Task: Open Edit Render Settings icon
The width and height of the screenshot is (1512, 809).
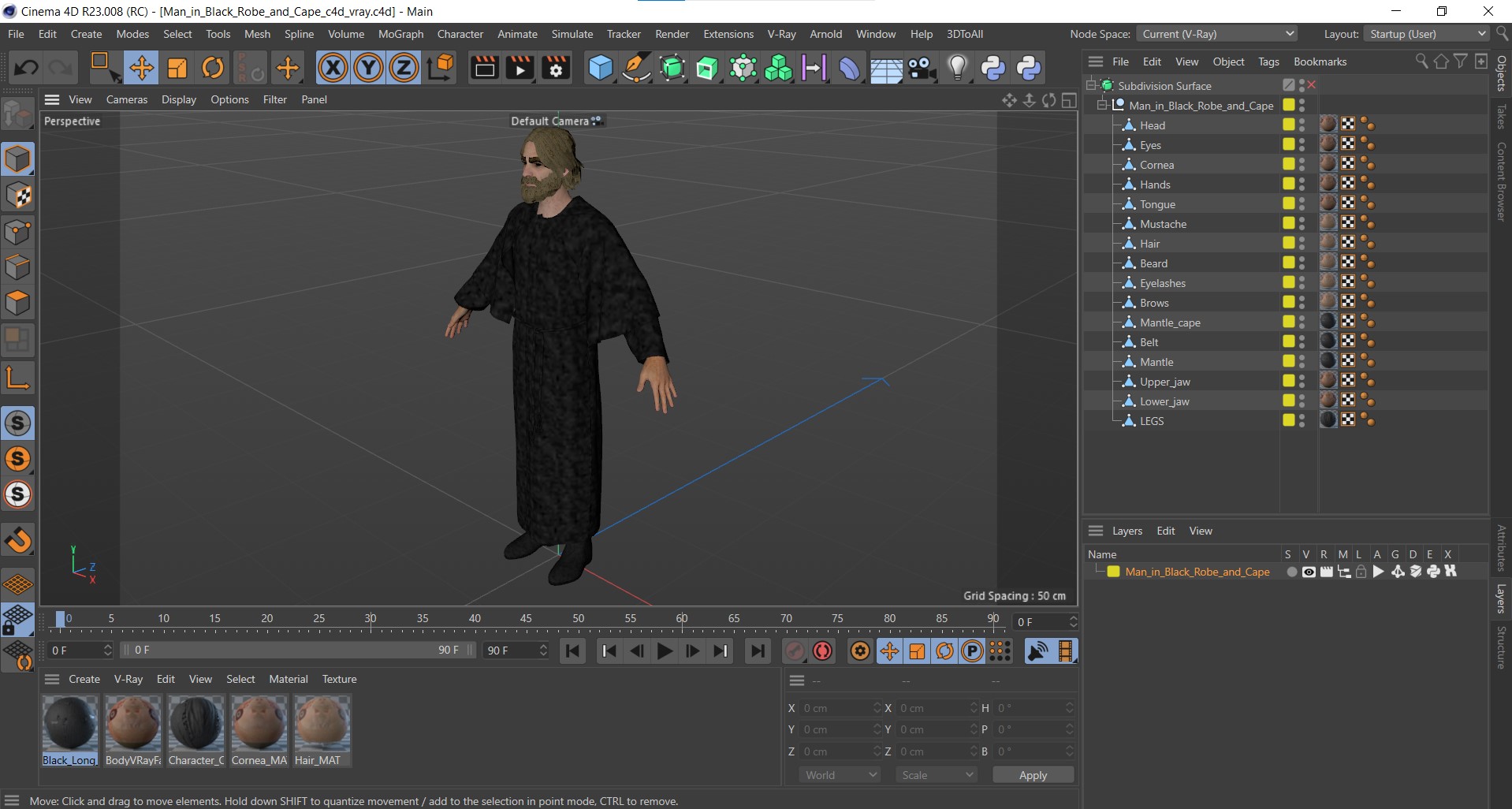Action: pos(556,68)
